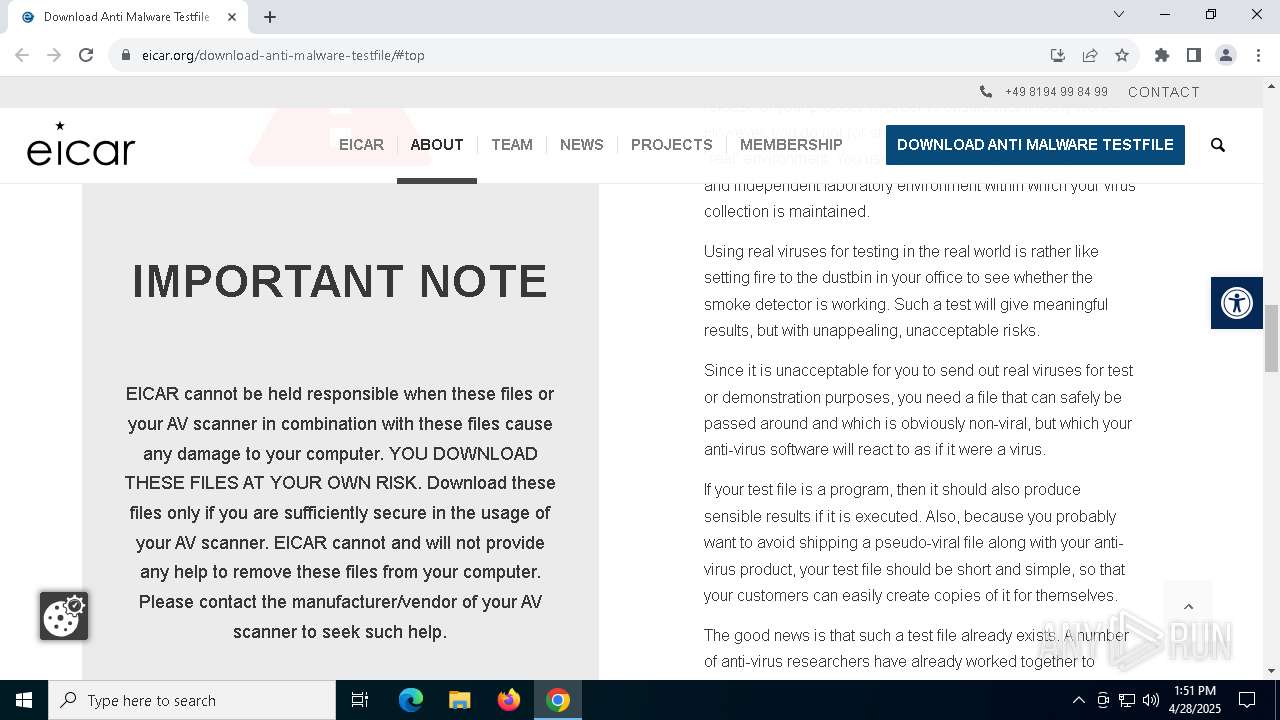The width and height of the screenshot is (1280, 720).
Task: Click the browser forward arrow
Action: (x=54, y=55)
